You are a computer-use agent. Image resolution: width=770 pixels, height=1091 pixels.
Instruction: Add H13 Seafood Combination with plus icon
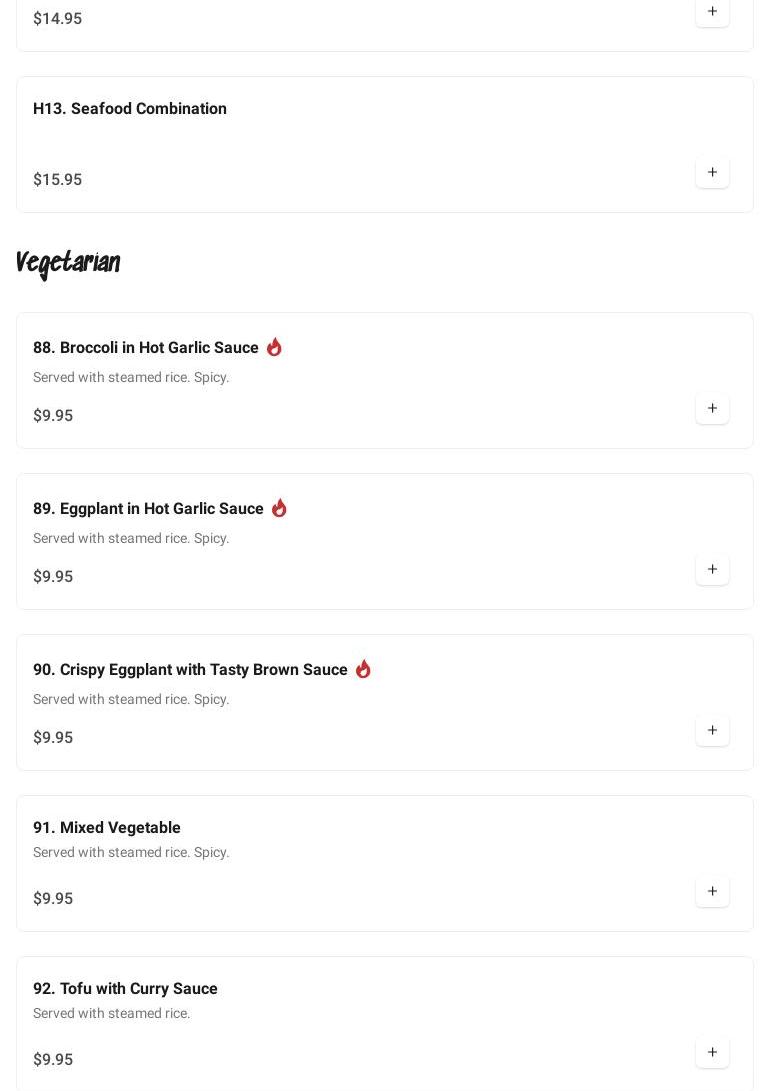[712, 172]
